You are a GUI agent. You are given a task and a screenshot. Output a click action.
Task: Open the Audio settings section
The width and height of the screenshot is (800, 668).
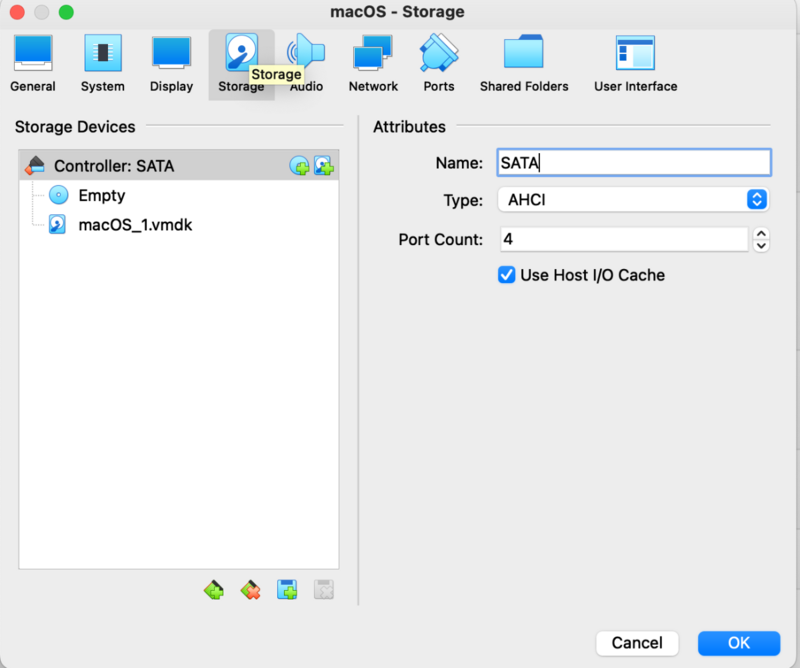(306, 64)
